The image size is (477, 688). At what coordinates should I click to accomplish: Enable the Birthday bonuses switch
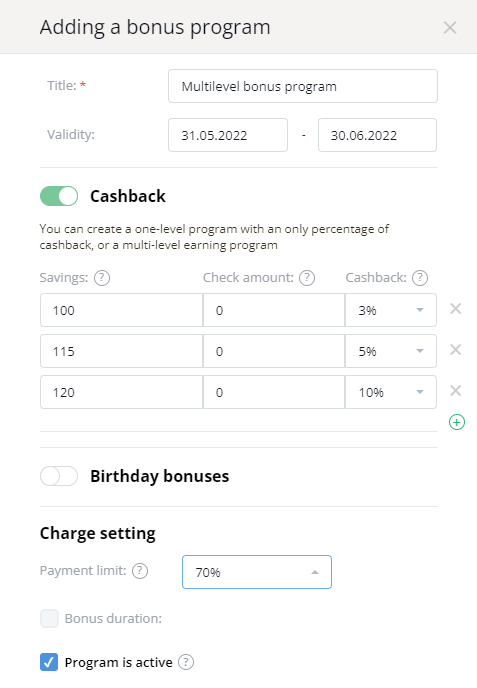point(59,476)
